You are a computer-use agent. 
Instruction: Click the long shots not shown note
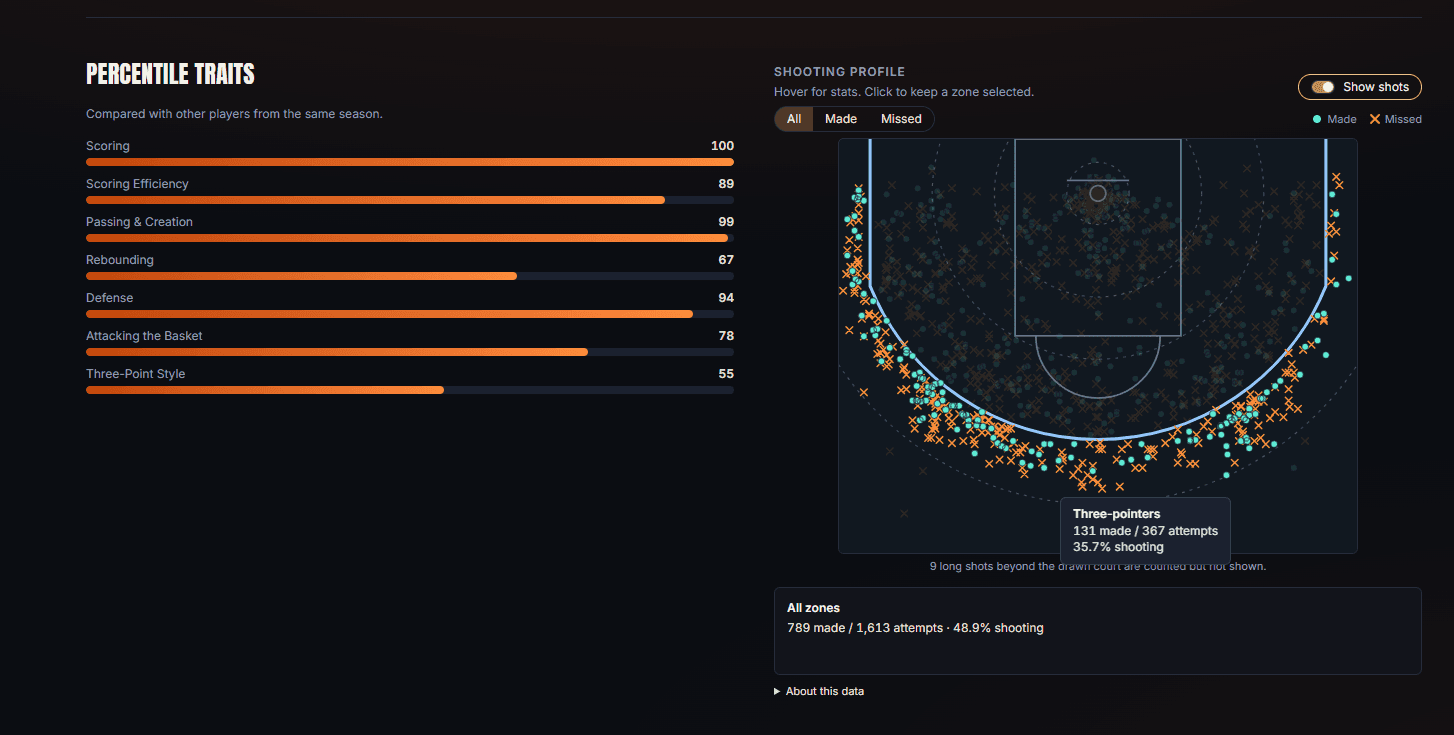click(x=1097, y=566)
